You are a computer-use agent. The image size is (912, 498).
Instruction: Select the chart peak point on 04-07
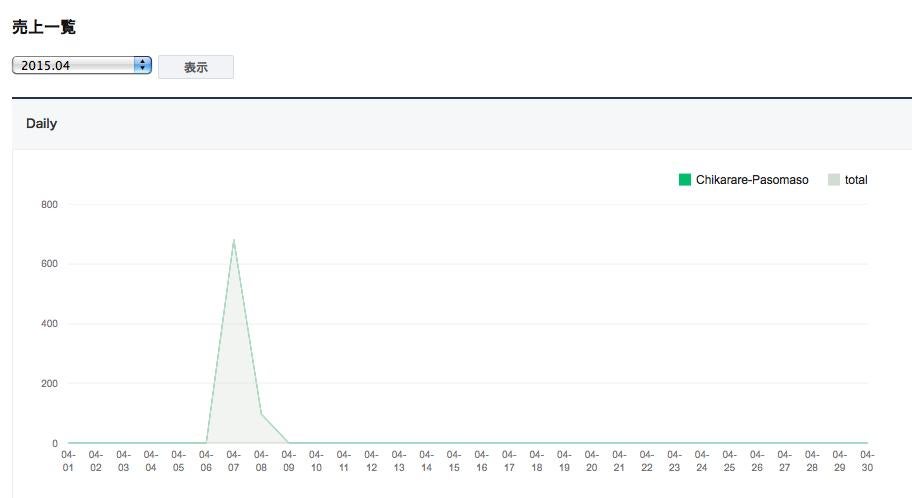[234, 240]
